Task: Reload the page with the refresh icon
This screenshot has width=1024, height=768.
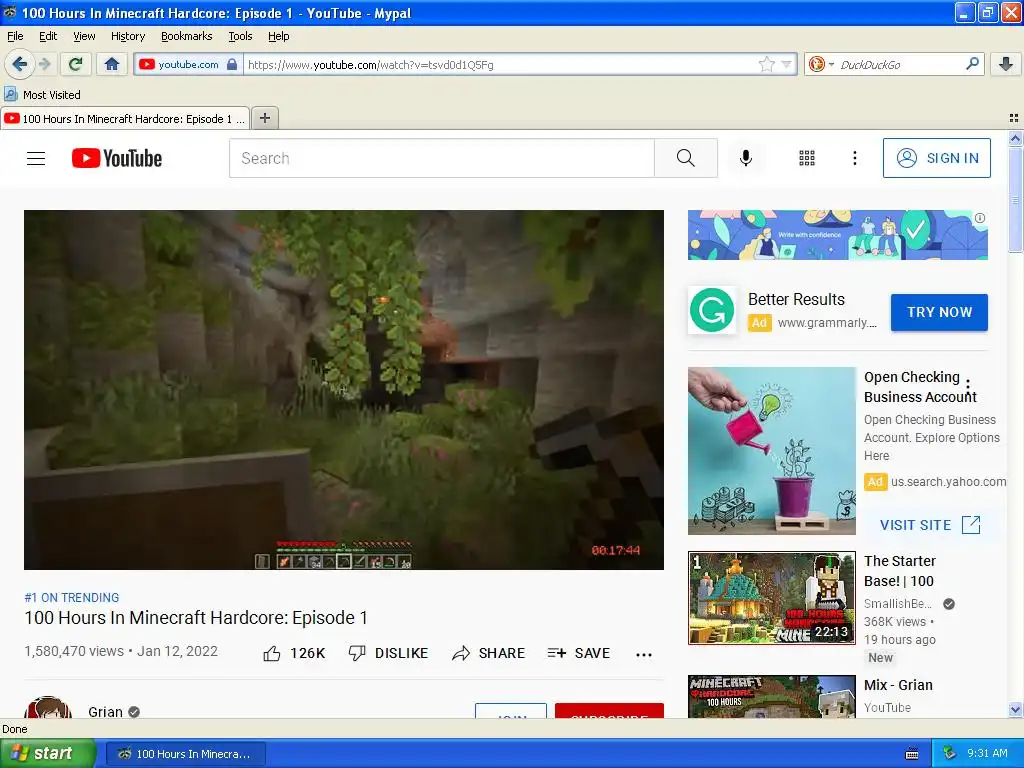Action: click(x=76, y=64)
